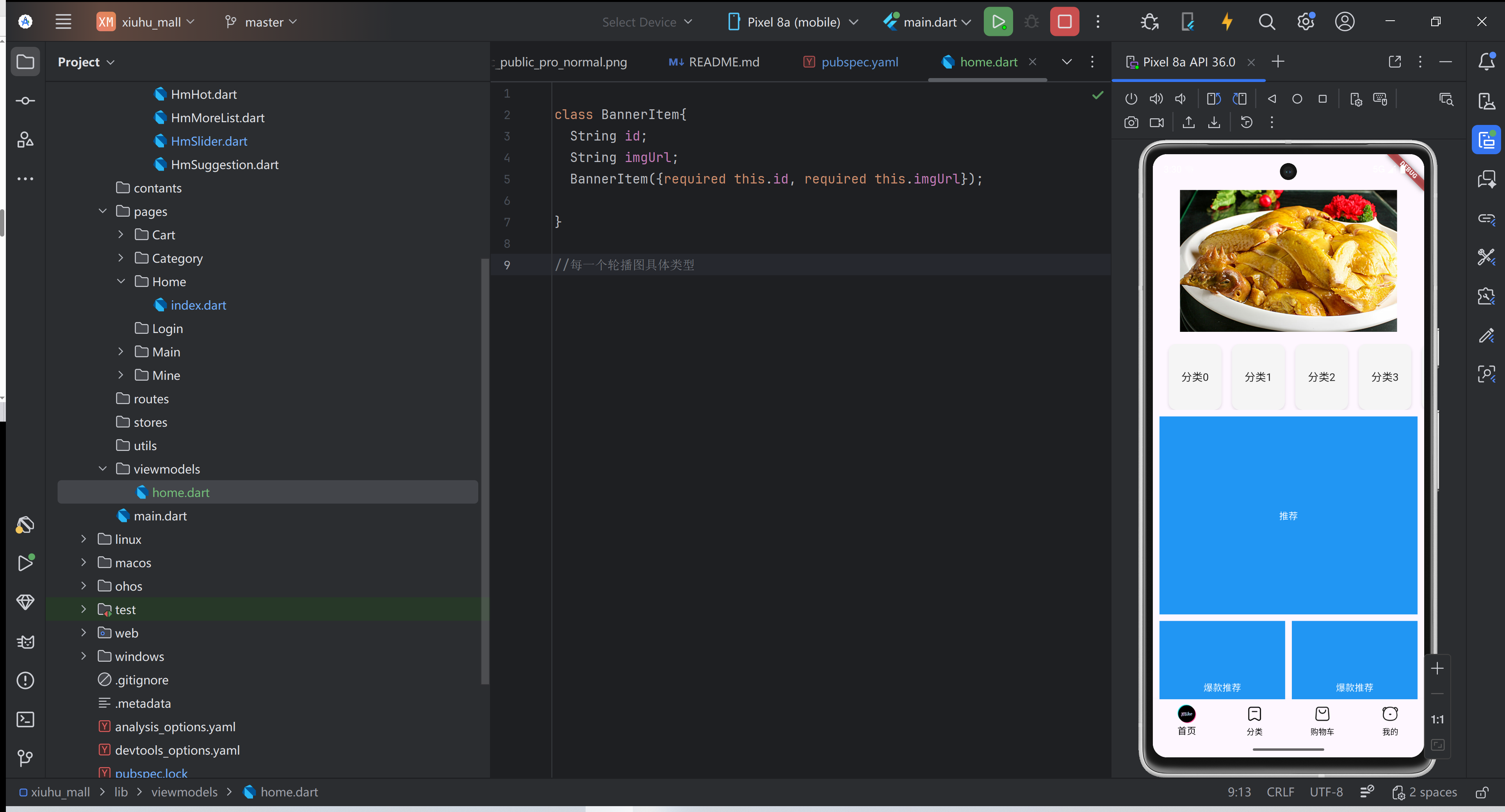Expand the Cart folder

[x=121, y=235]
